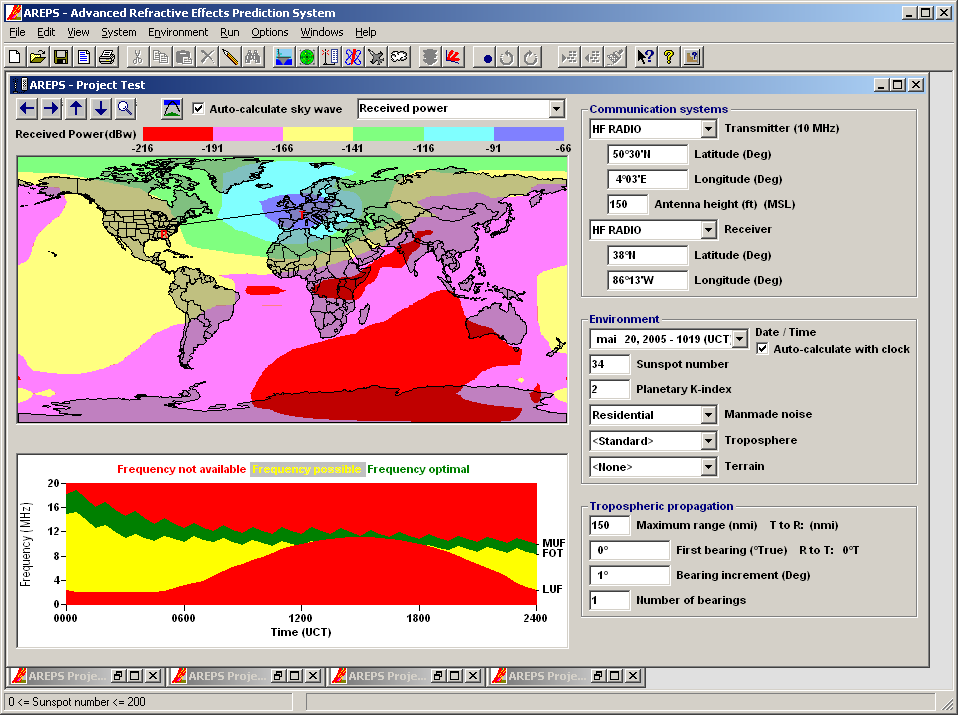Open the Receiver HF RADIO dropdown
Screen dimensions: 958x715
[x=708, y=230]
